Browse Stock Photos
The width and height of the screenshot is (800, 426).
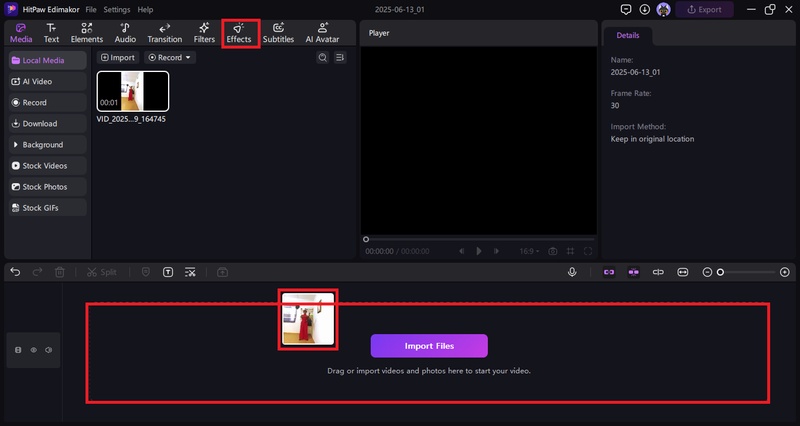pyautogui.click(x=47, y=187)
